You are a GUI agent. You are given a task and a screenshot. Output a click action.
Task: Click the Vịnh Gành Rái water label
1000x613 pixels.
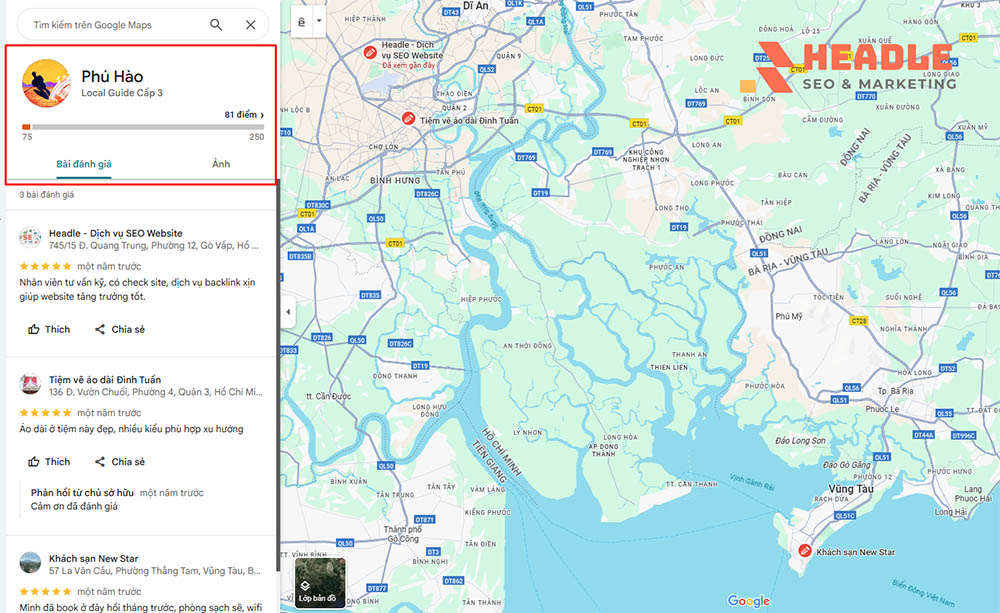coord(752,482)
